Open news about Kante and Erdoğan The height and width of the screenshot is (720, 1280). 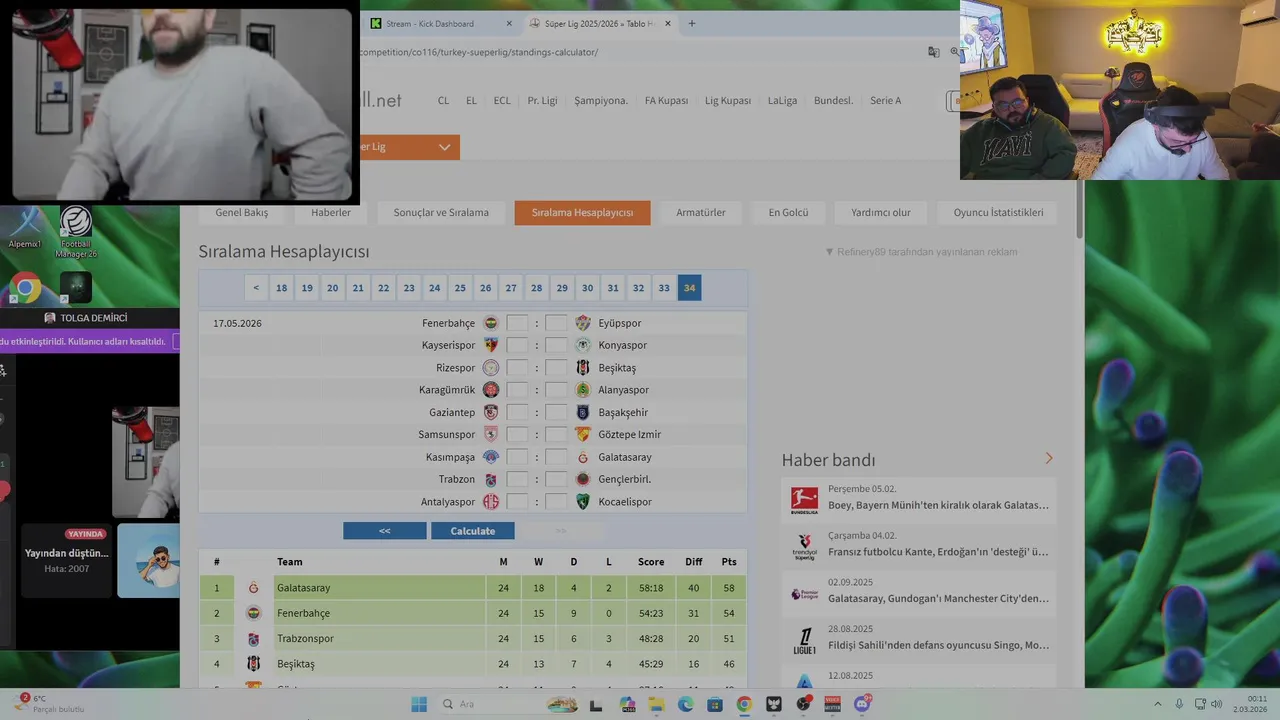(938, 552)
